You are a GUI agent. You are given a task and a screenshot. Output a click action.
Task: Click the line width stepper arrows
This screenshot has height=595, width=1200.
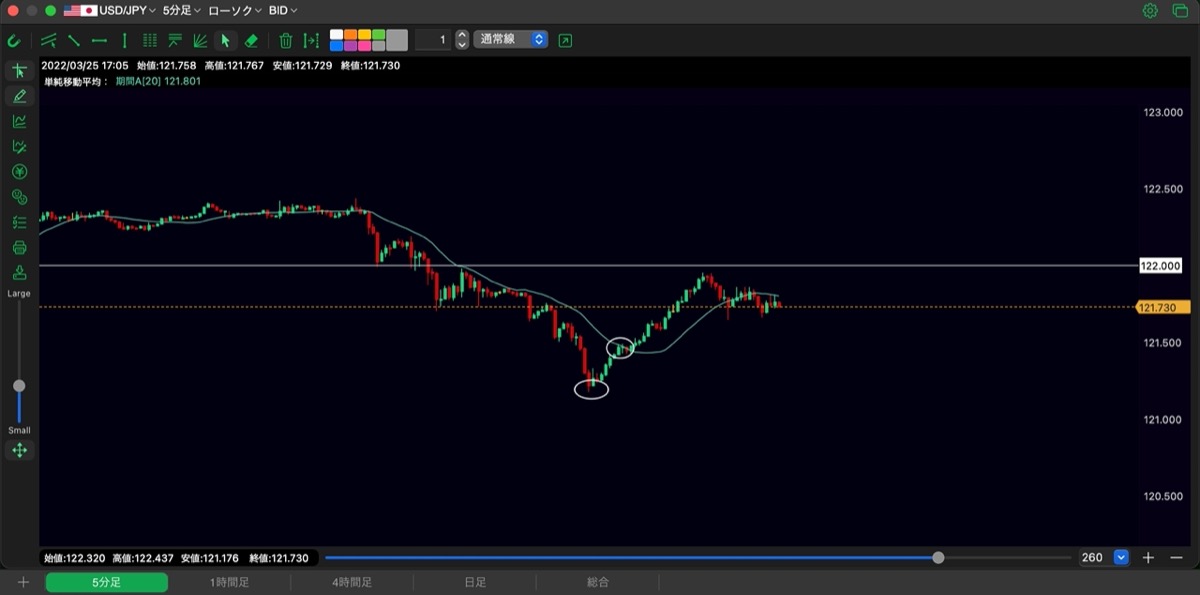tap(461, 40)
